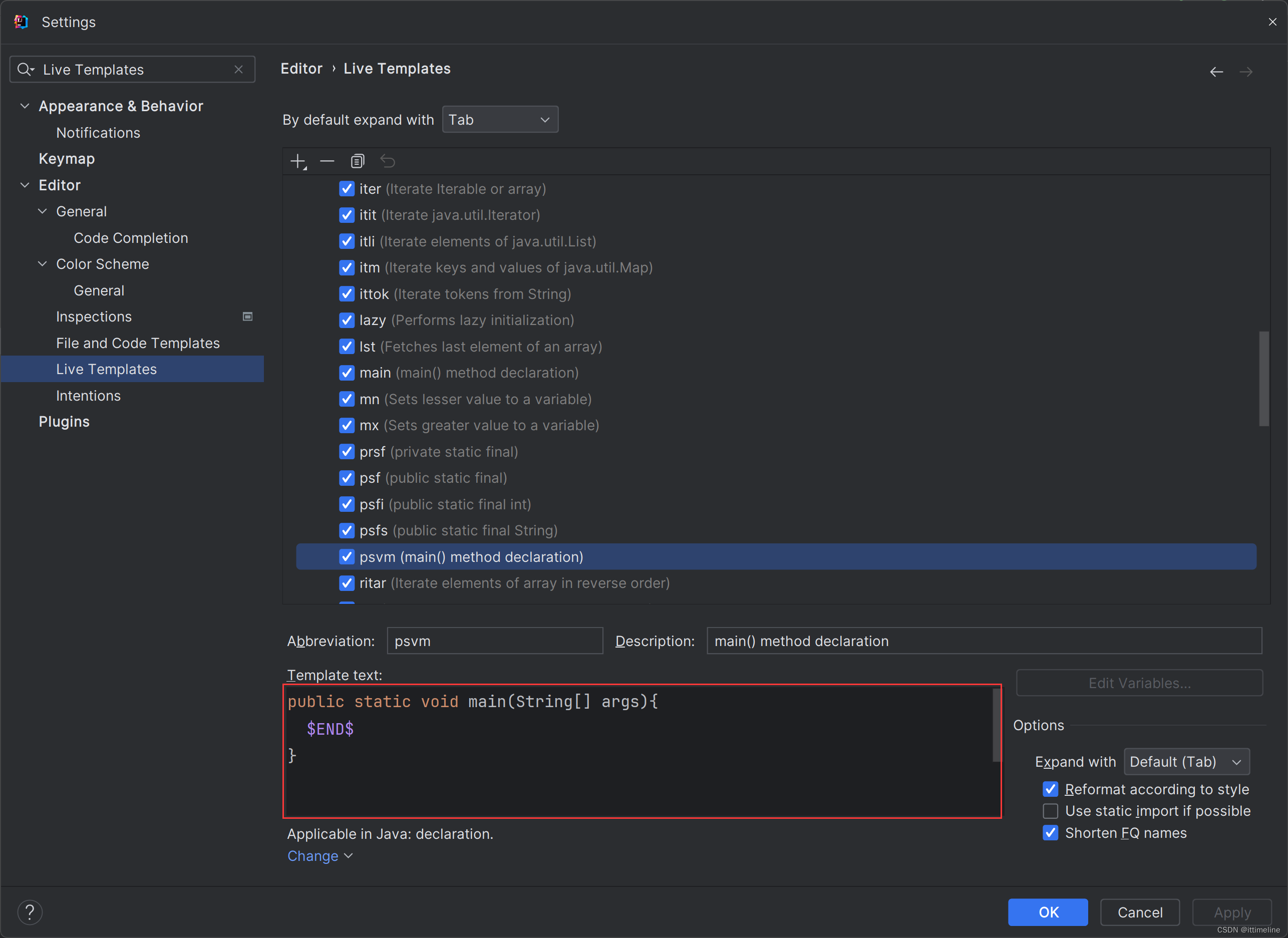The width and height of the screenshot is (1288, 938).
Task: Click the Cancel button
Action: tap(1140, 912)
